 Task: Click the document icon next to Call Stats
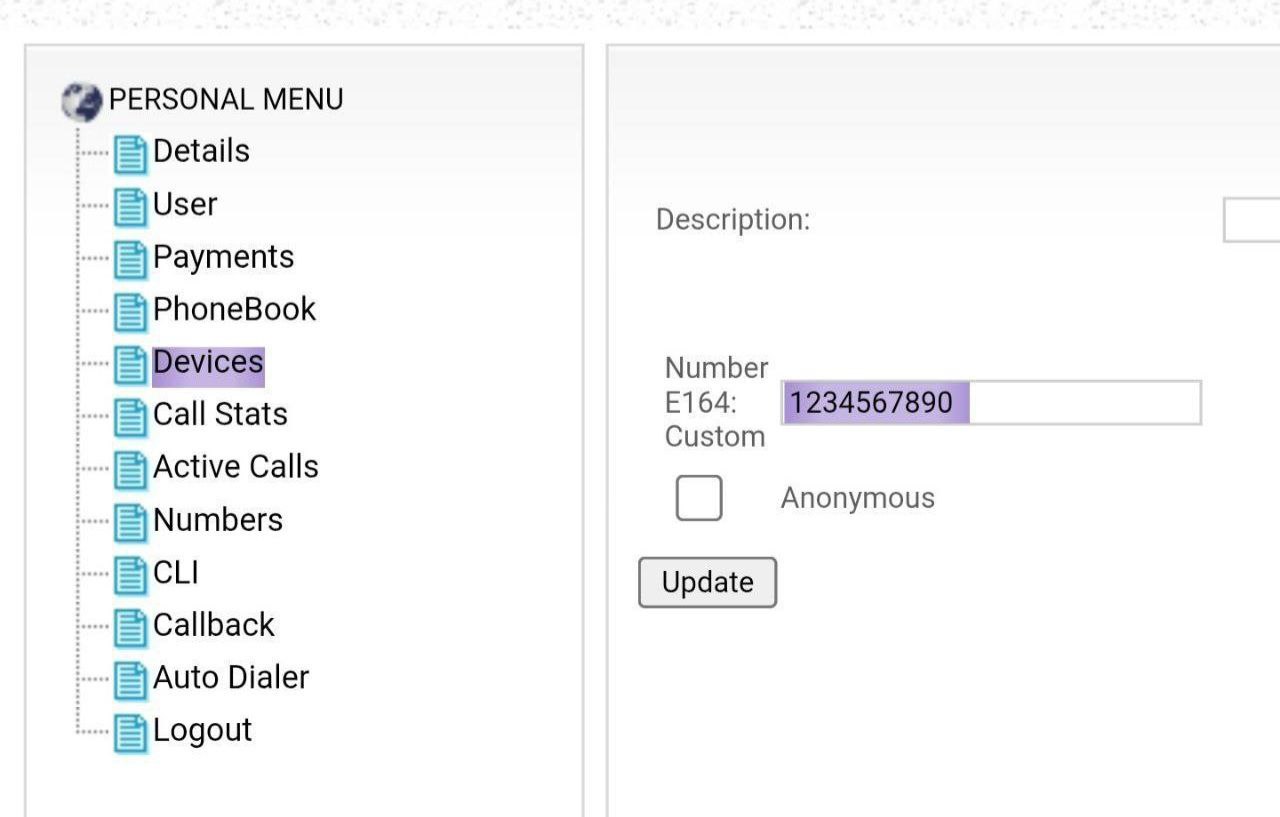click(x=130, y=417)
